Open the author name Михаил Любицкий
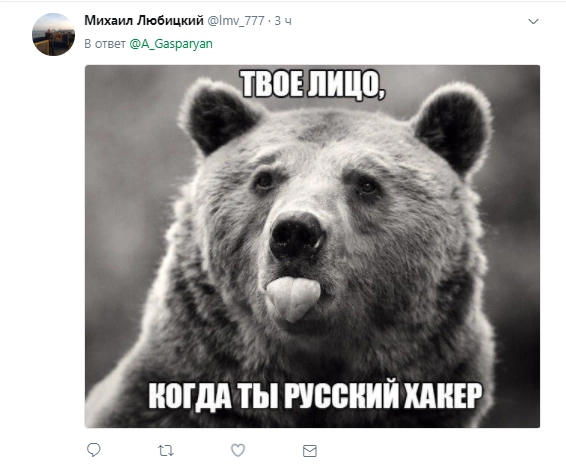The height and width of the screenshot is (465, 566). 144,21
